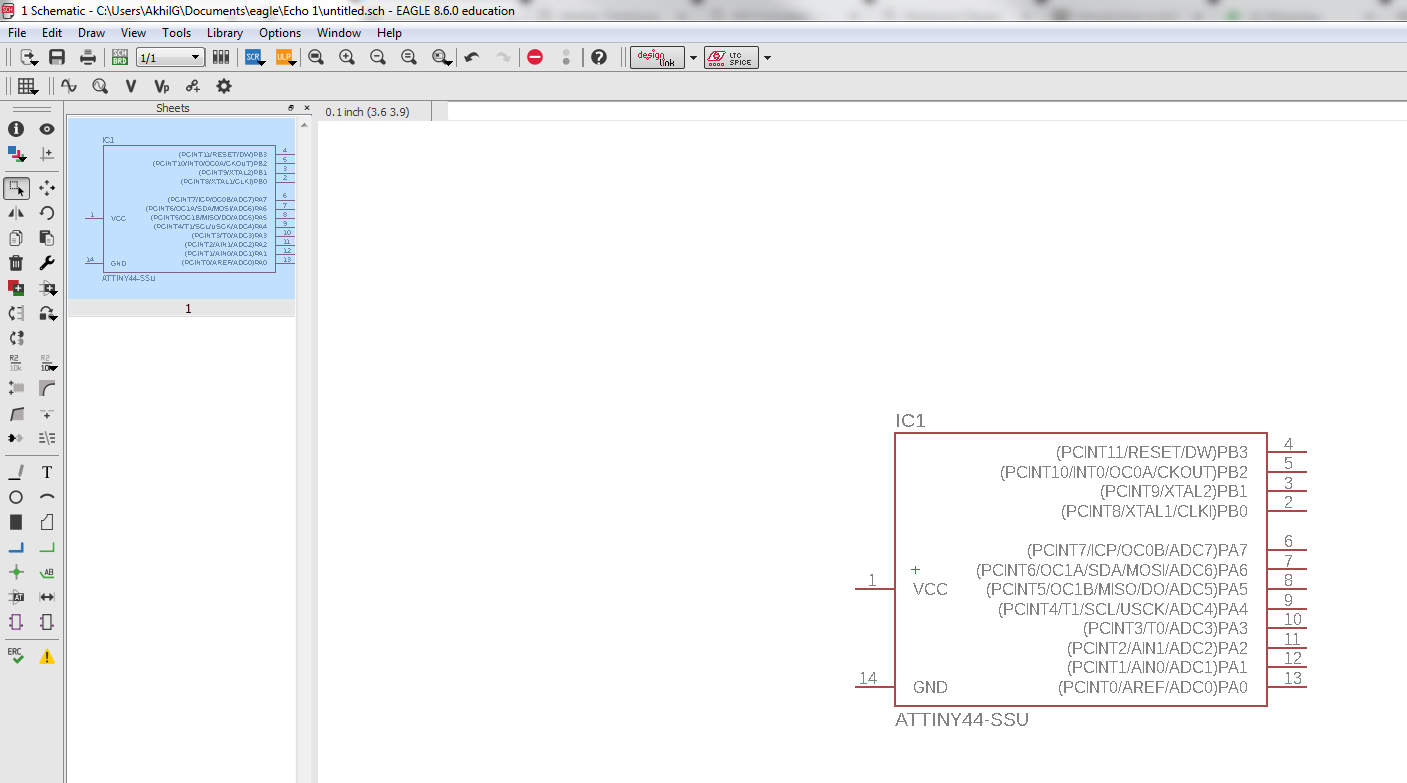The image size is (1407, 783).
Task: Pick the Rotate tool
Action: 46,212
